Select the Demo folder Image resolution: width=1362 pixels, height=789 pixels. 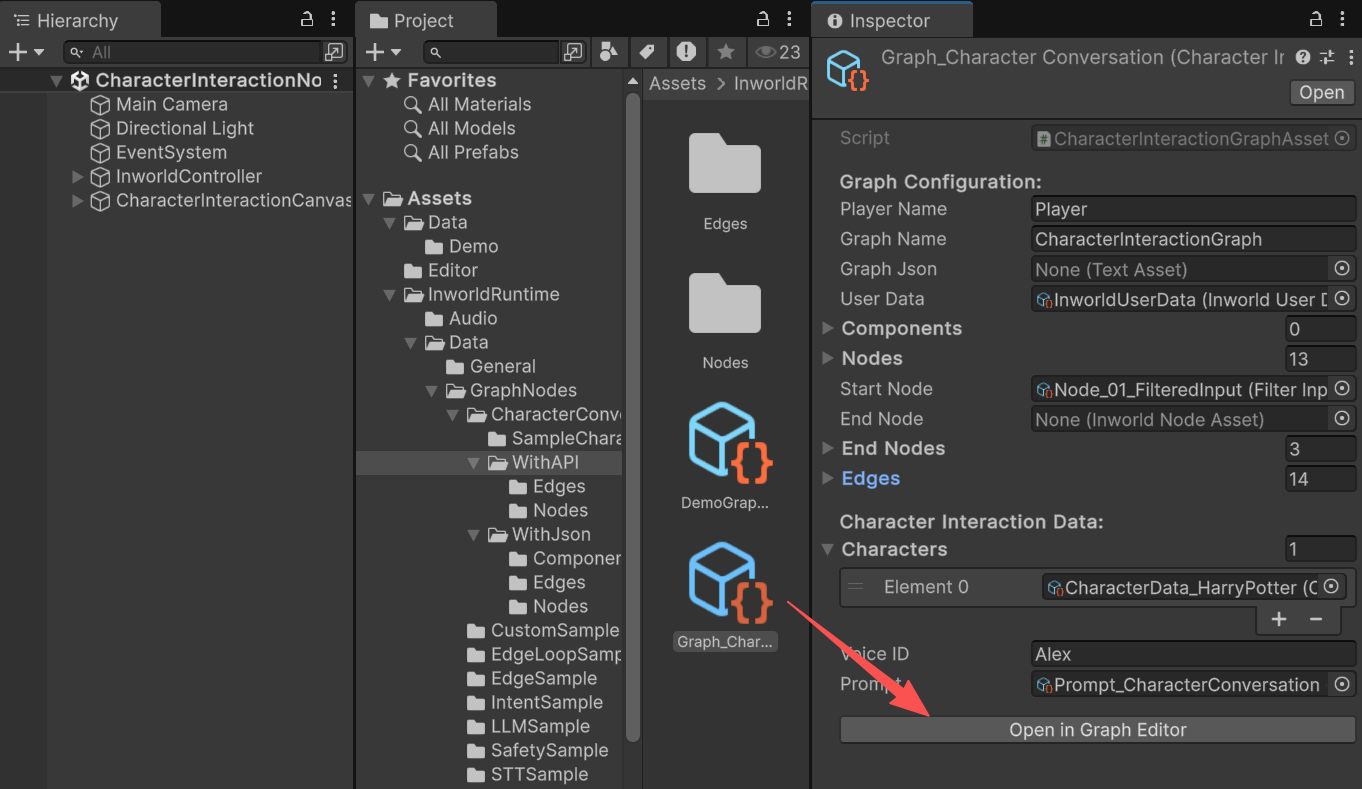point(473,246)
